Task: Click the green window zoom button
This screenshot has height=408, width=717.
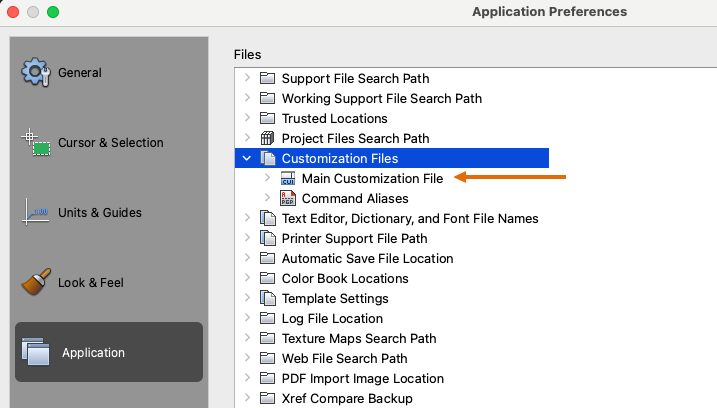Action: (x=53, y=12)
